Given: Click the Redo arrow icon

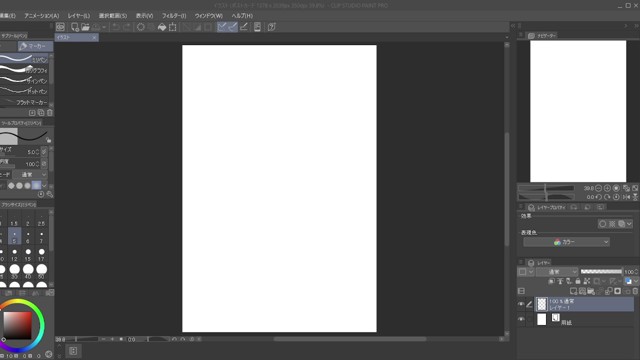Looking at the screenshot, I should pos(127,27).
